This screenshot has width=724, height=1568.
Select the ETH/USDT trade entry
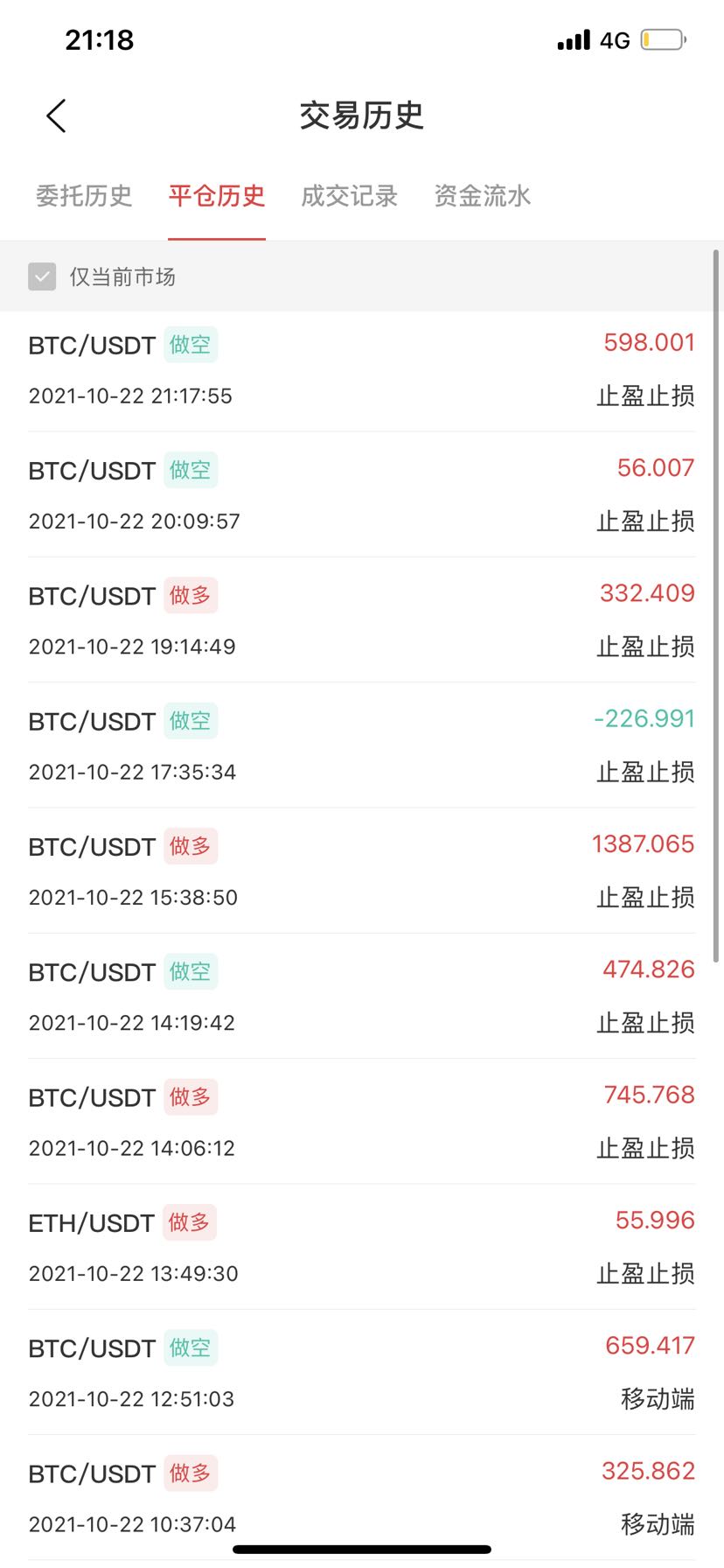[x=362, y=1247]
